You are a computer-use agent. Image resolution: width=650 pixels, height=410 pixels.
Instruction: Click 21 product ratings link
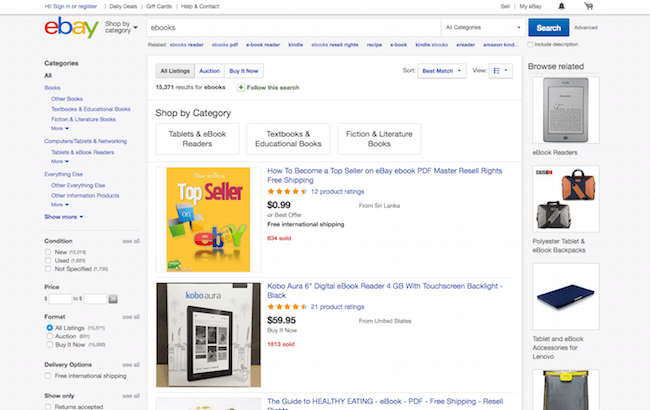tap(337, 307)
